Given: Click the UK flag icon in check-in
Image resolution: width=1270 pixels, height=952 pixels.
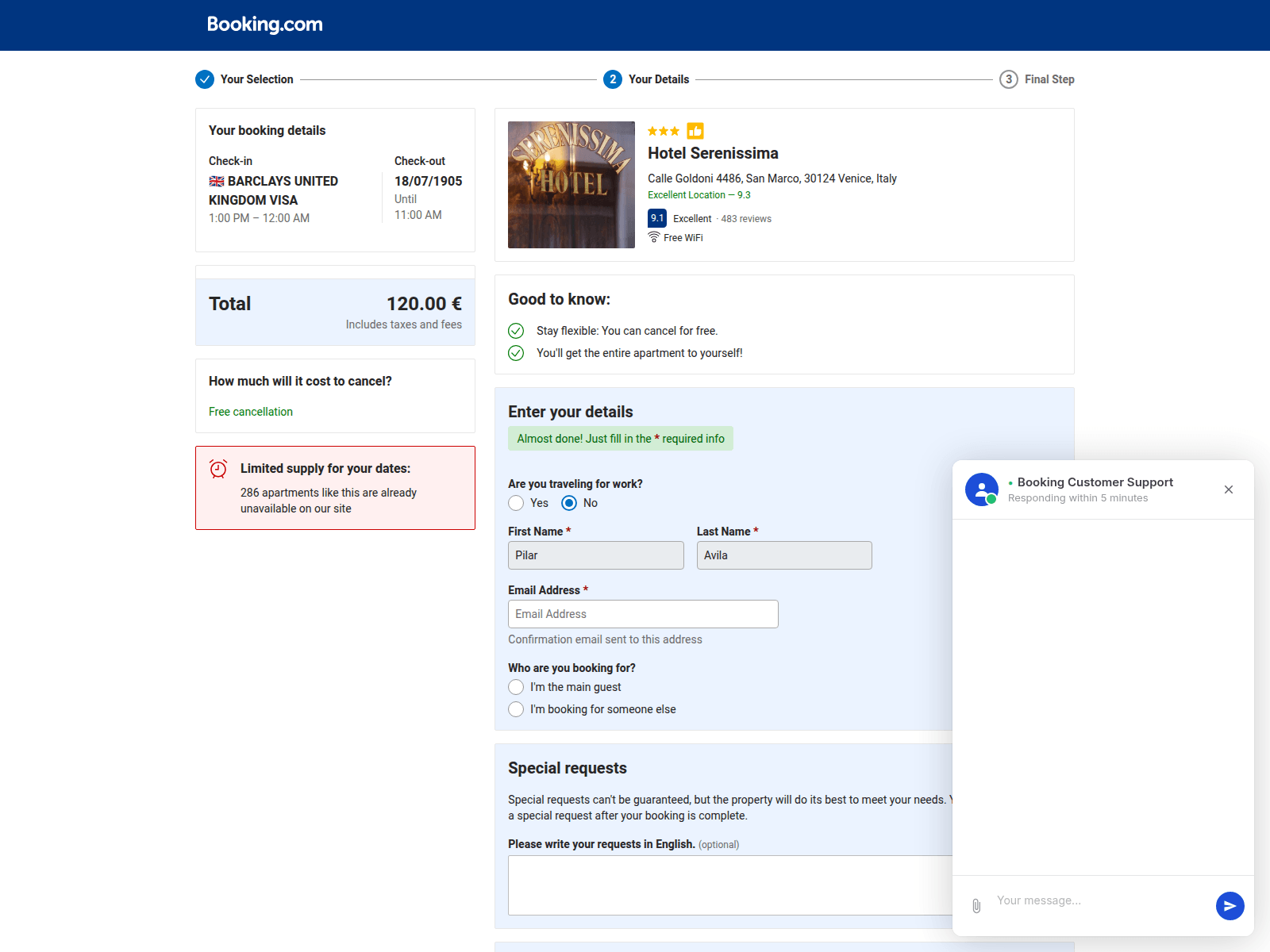Looking at the screenshot, I should click(x=217, y=181).
